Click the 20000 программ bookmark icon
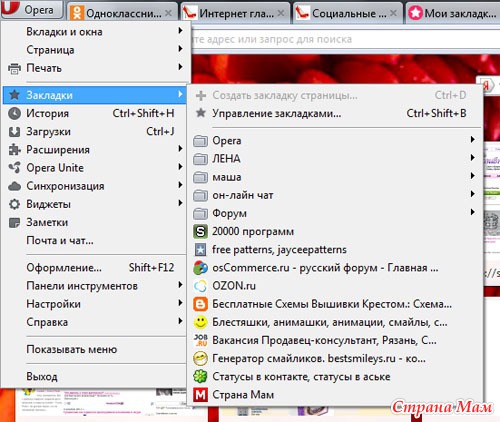Image resolution: width=500 pixels, height=422 pixels. [200, 231]
